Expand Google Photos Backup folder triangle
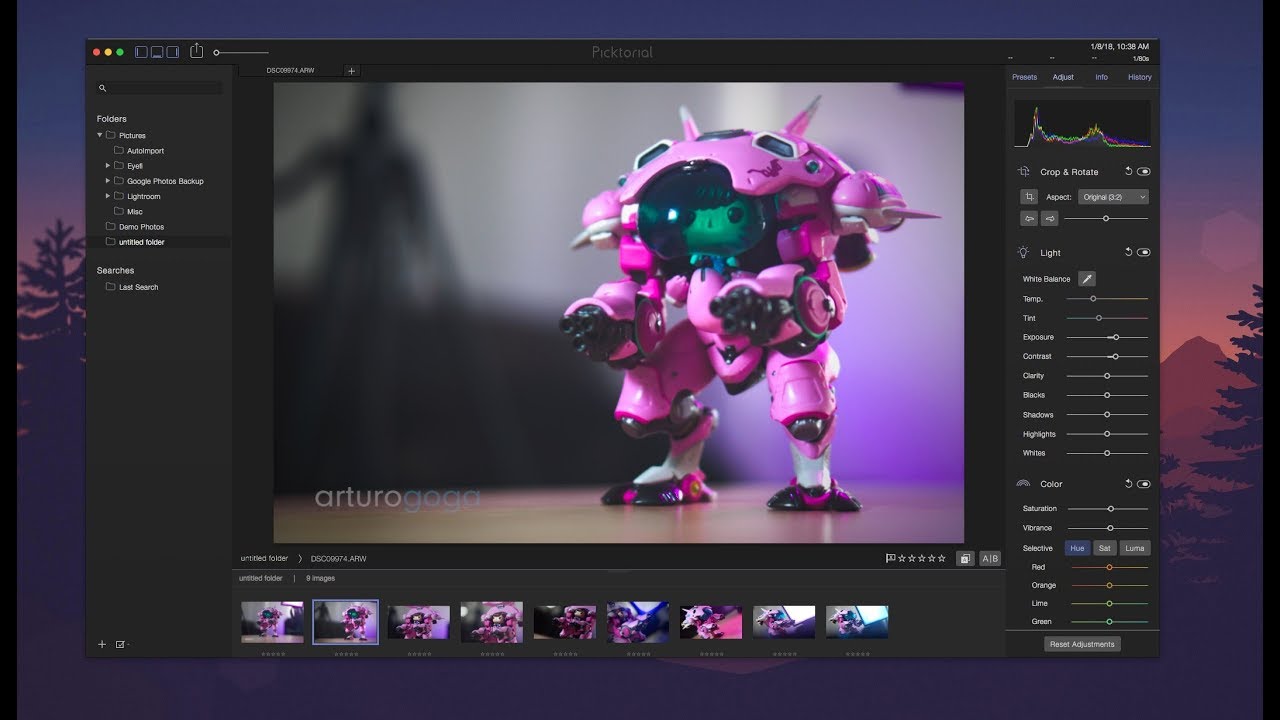The width and height of the screenshot is (1280, 720). pos(108,181)
